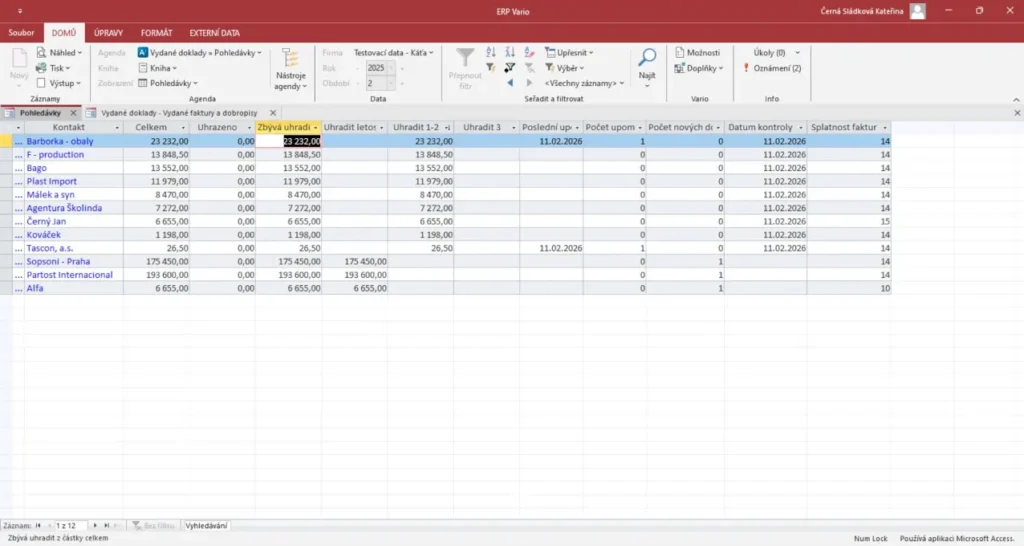Expand the Testovací data - Káťa selector
The height and width of the screenshot is (546, 1024).
[x=394, y=52]
